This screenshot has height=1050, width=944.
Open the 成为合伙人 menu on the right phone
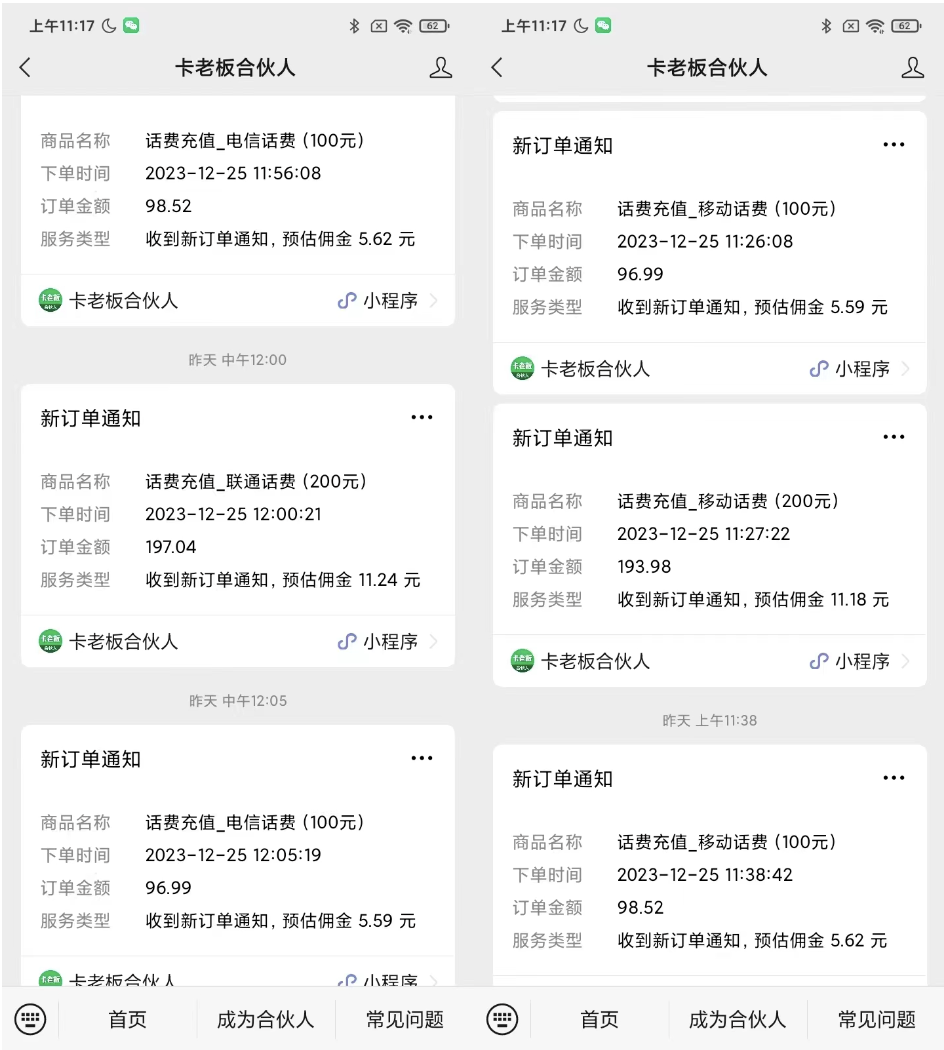(738, 1019)
